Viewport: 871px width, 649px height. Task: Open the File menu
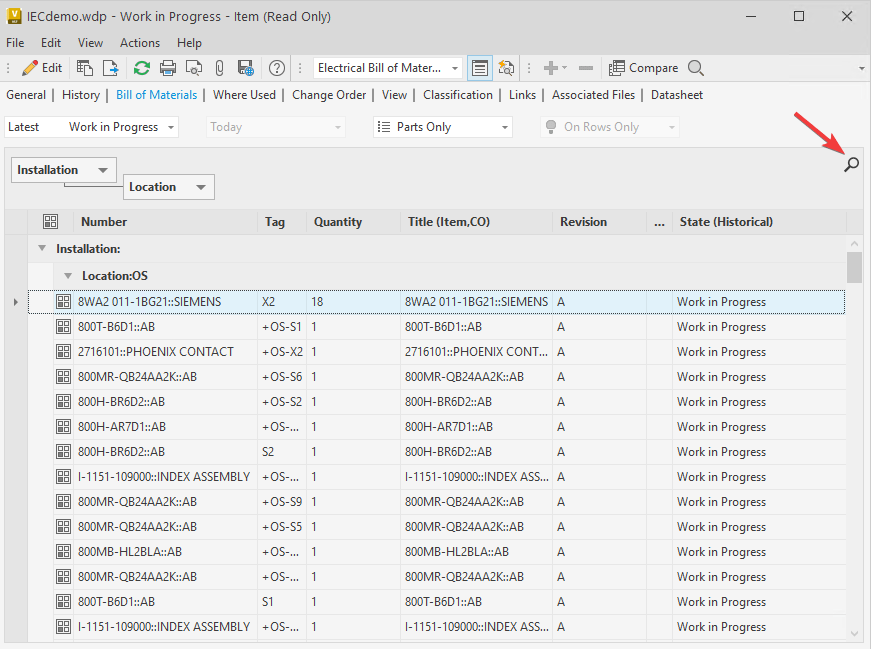15,43
